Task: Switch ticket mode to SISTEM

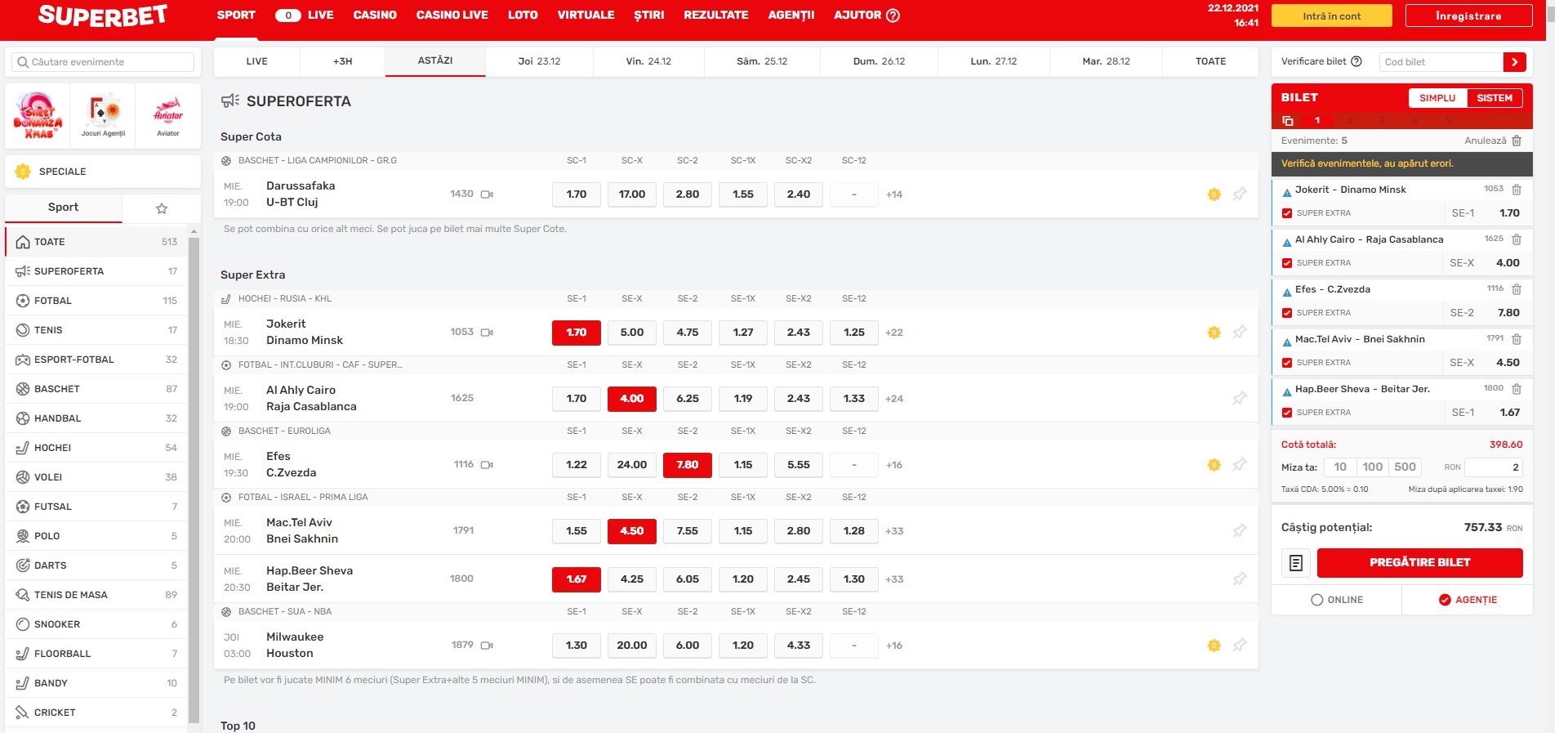Action: (x=1494, y=98)
